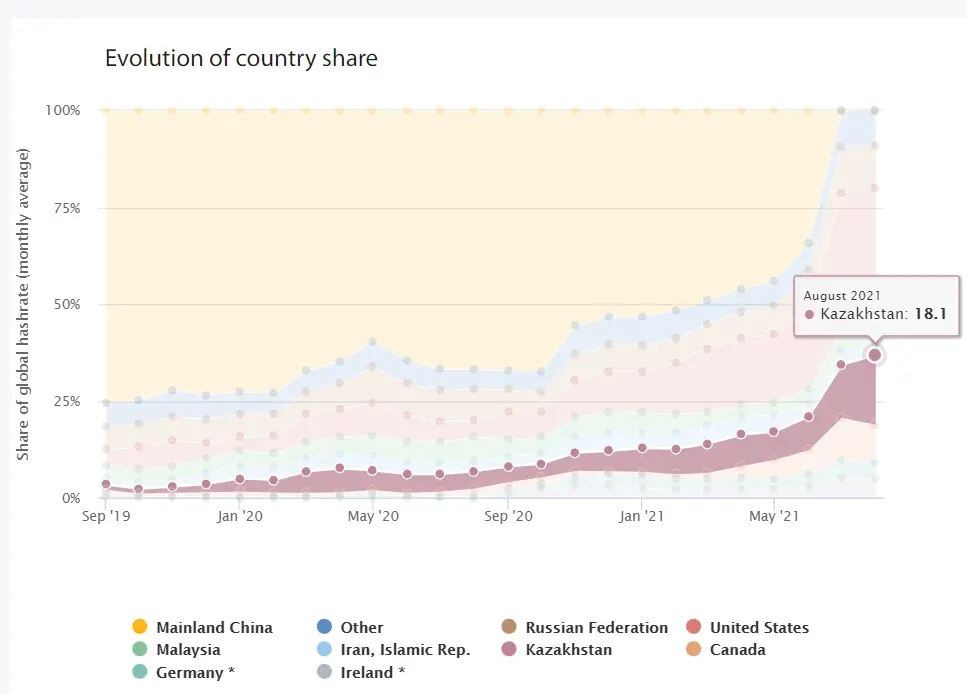This screenshot has width=967, height=694.
Task: Click the teal Germany legend dot
Action: point(140,672)
